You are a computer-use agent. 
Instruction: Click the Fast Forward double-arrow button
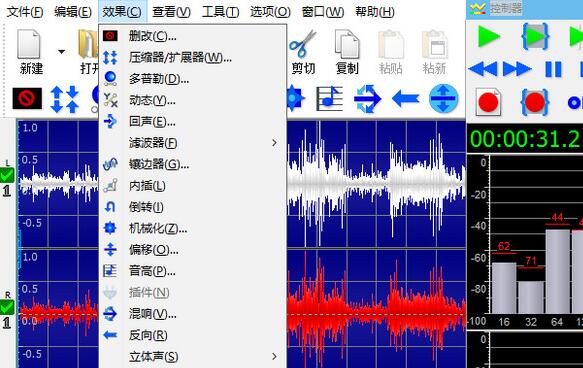coord(517,69)
